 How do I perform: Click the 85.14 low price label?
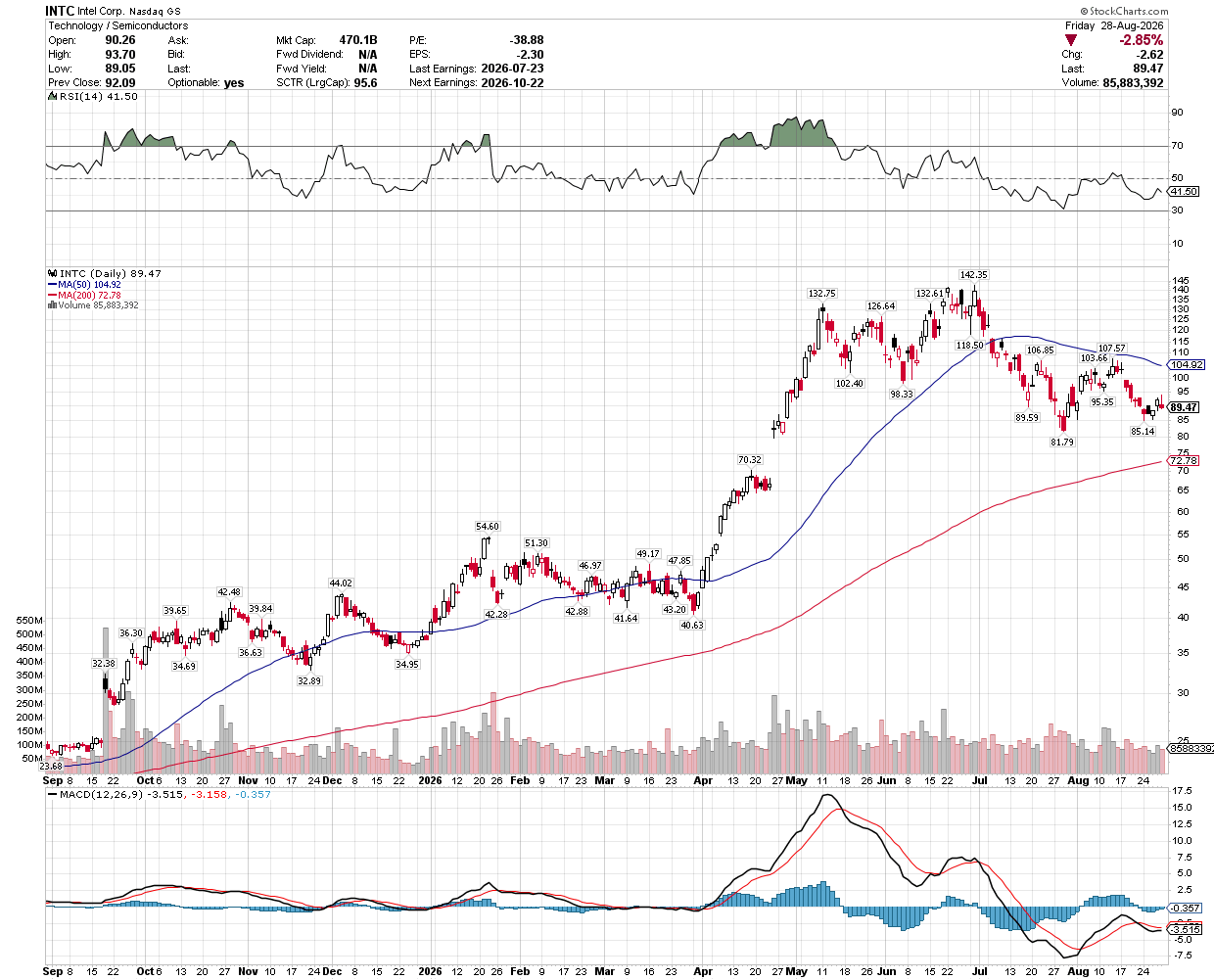tap(1143, 432)
